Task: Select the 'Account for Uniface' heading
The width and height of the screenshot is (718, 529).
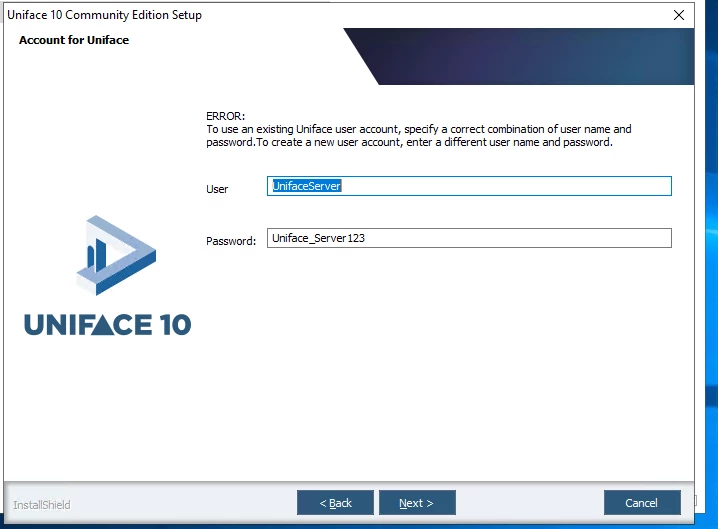Action: (x=74, y=40)
